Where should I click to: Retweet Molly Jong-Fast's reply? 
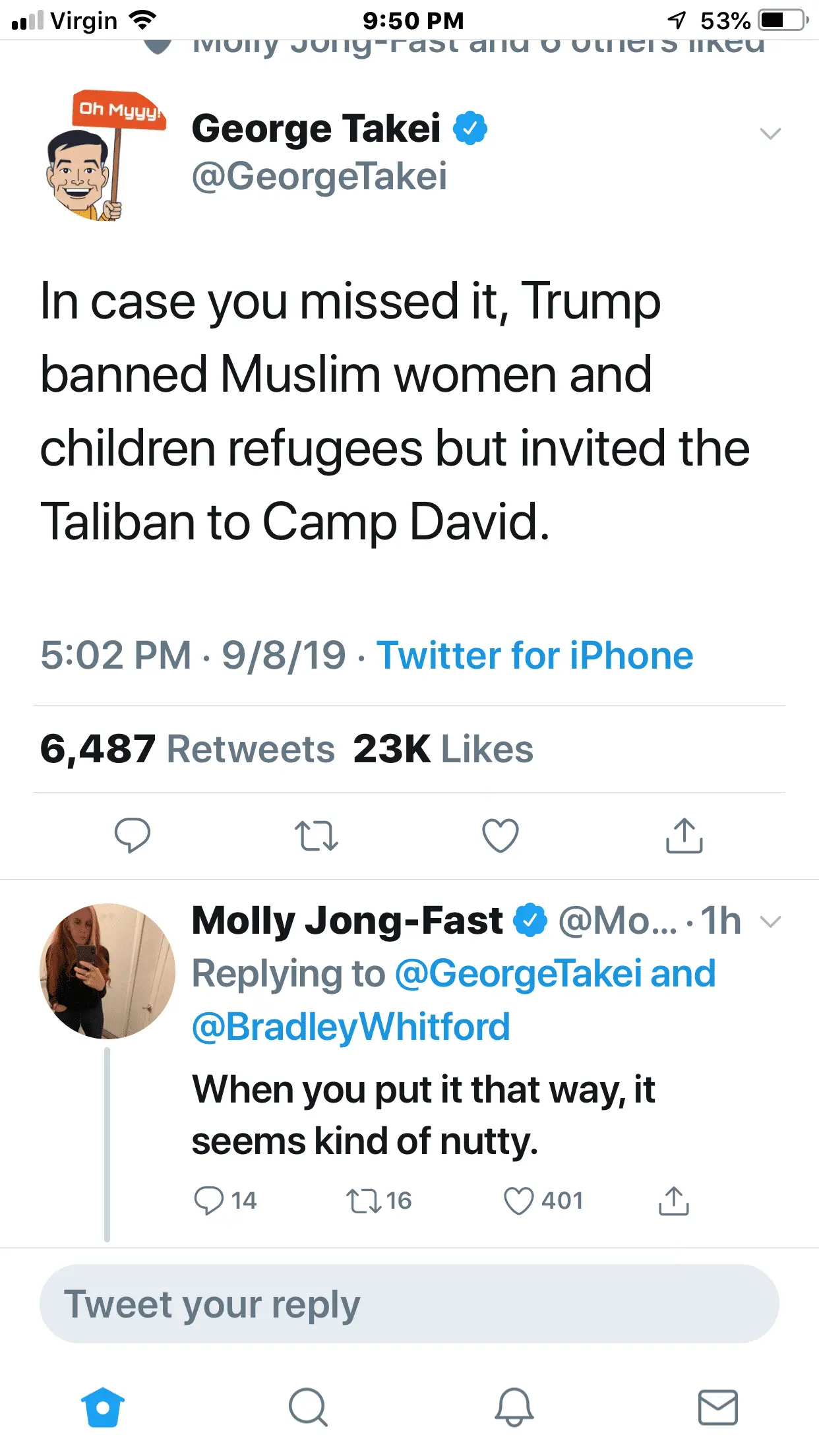364,1201
